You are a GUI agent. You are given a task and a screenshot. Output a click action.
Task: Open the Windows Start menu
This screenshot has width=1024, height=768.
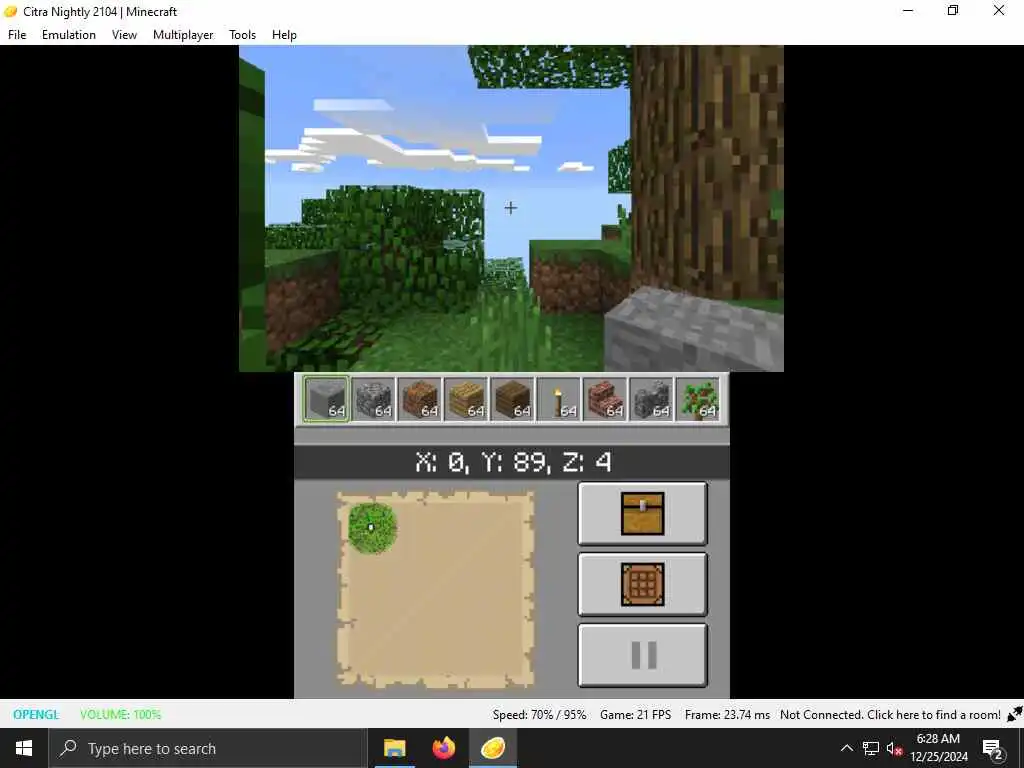(x=24, y=748)
